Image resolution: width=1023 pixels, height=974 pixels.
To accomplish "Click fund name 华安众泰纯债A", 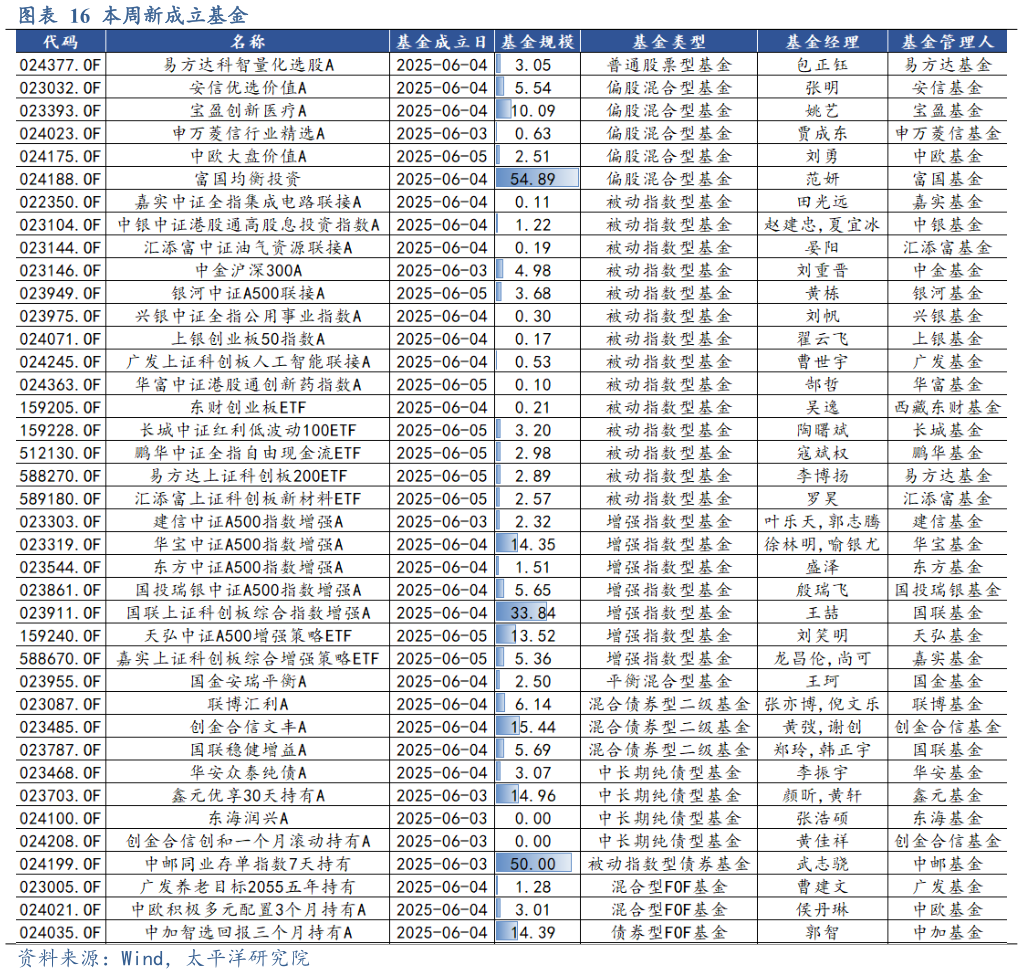I will point(248,772).
